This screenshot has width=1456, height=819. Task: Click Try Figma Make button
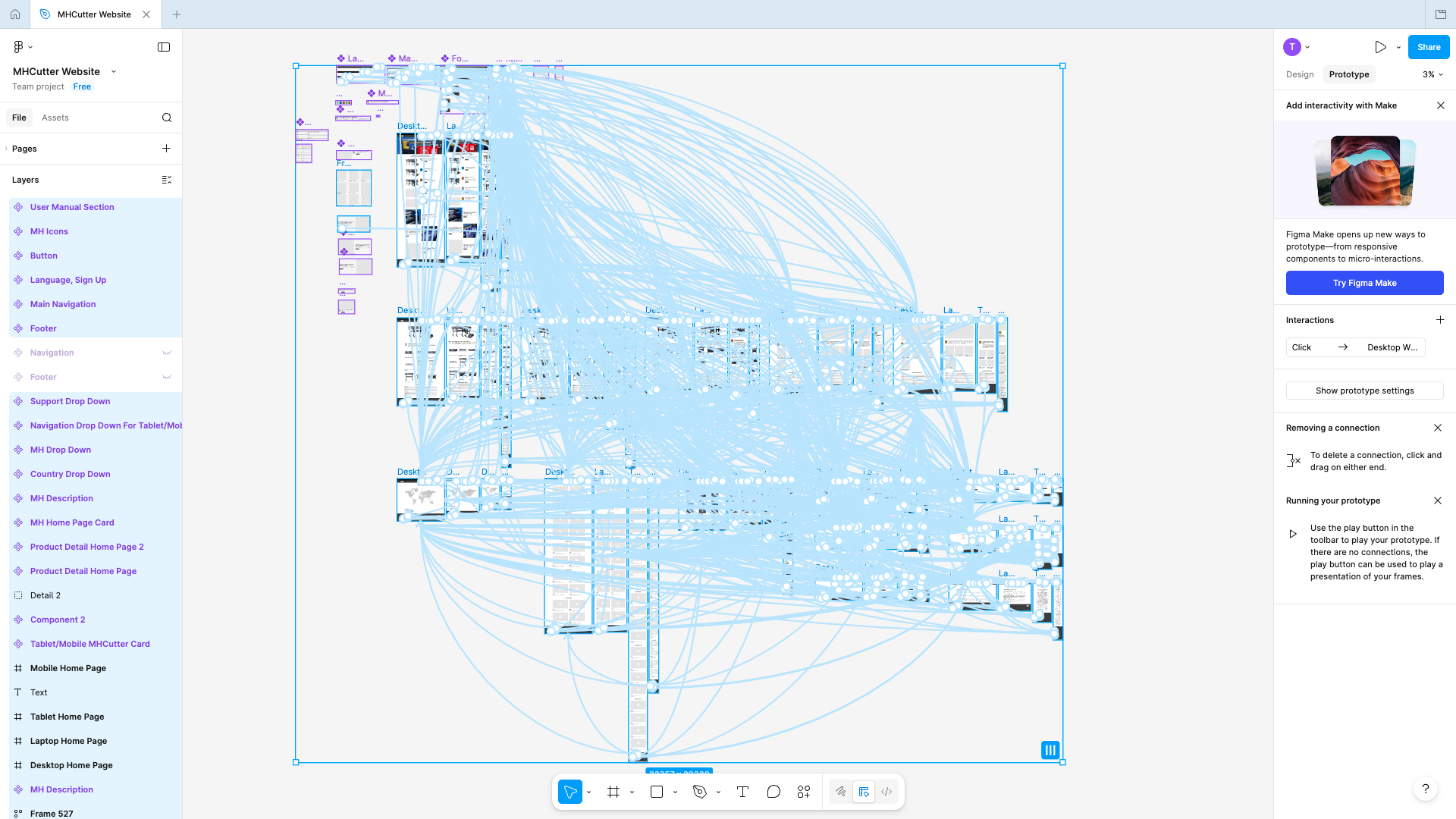point(1363,283)
